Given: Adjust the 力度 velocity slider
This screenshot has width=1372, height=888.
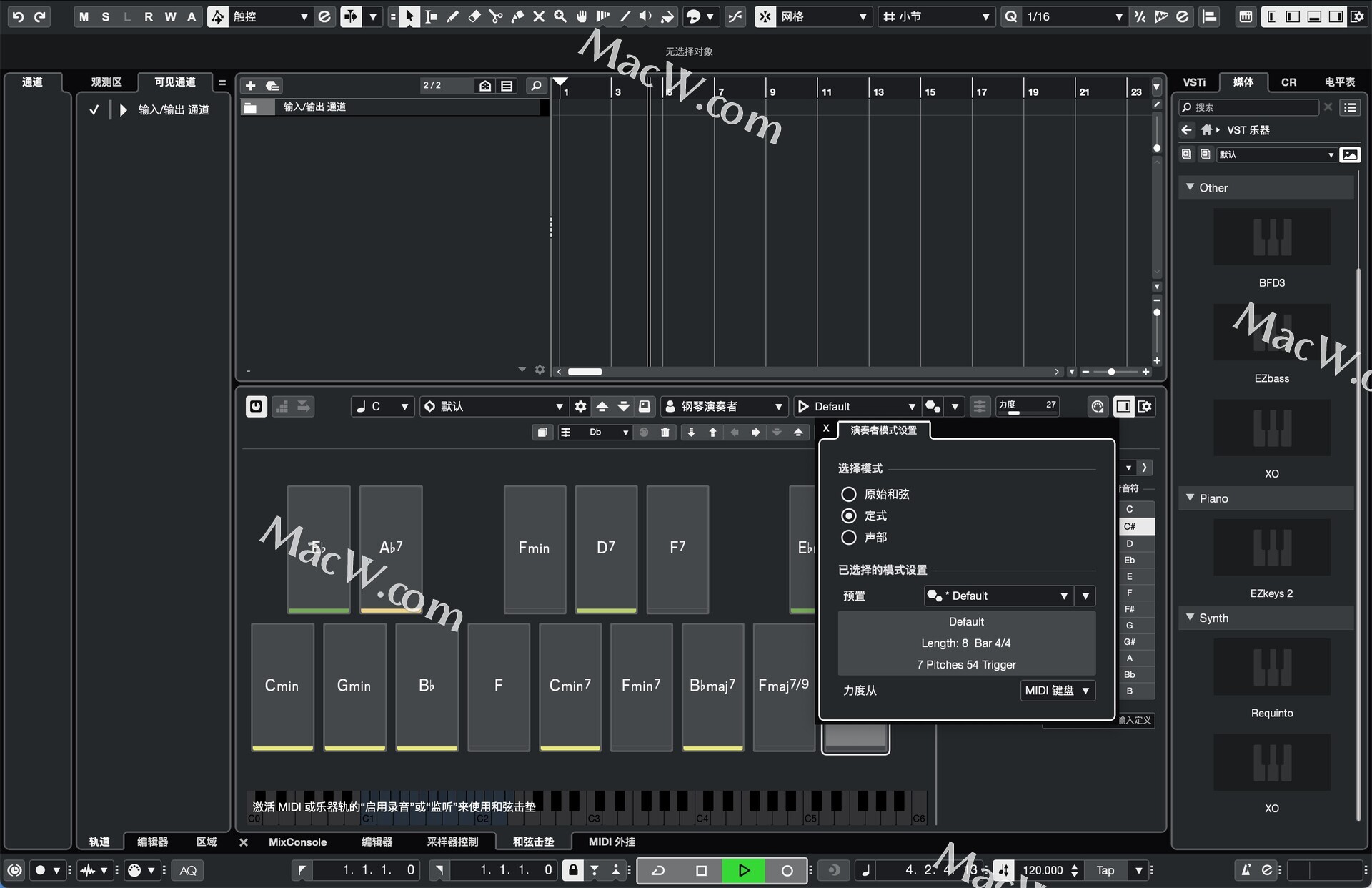Looking at the screenshot, I should click(1028, 406).
